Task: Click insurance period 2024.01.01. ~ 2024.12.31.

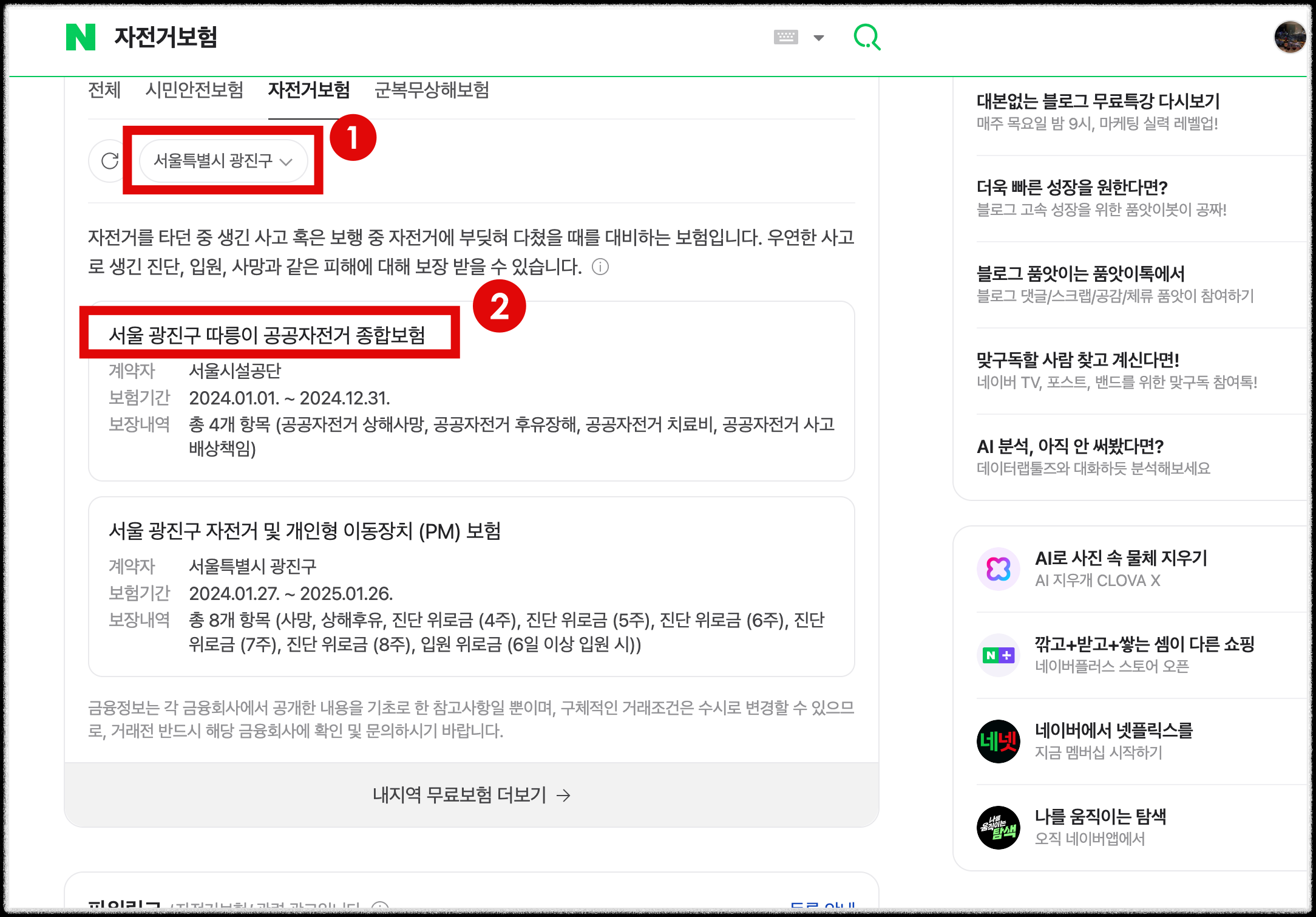Action: (290, 398)
